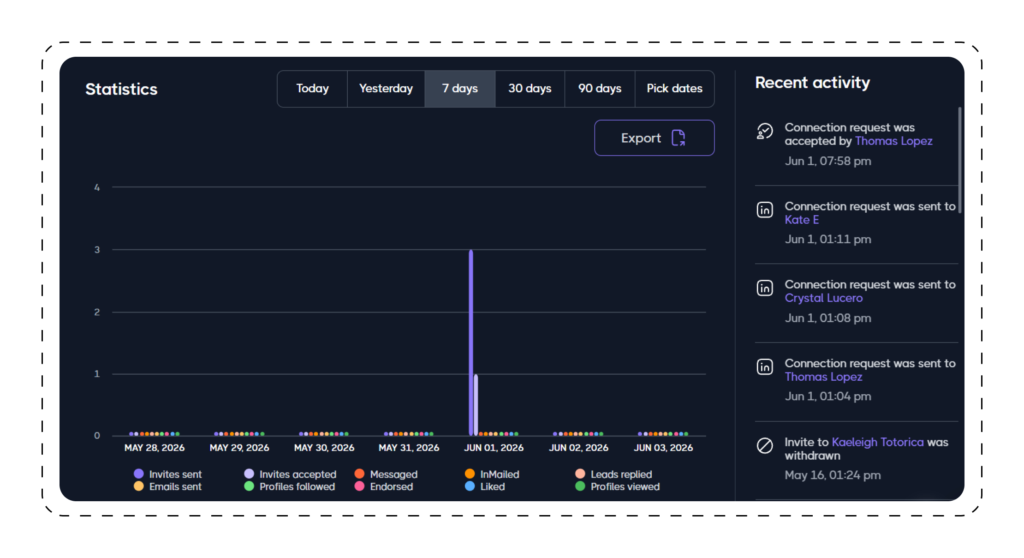Click the Invites sent legend label
Viewport: 1024px width, 558px height.
coord(175,474)
